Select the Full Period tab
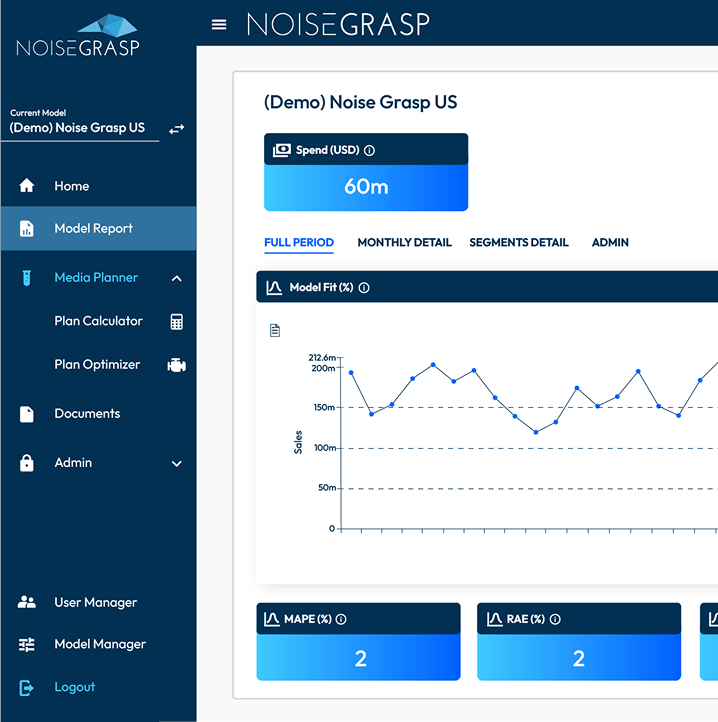Viewport: 718px width, 722px height. coord(299,243)
